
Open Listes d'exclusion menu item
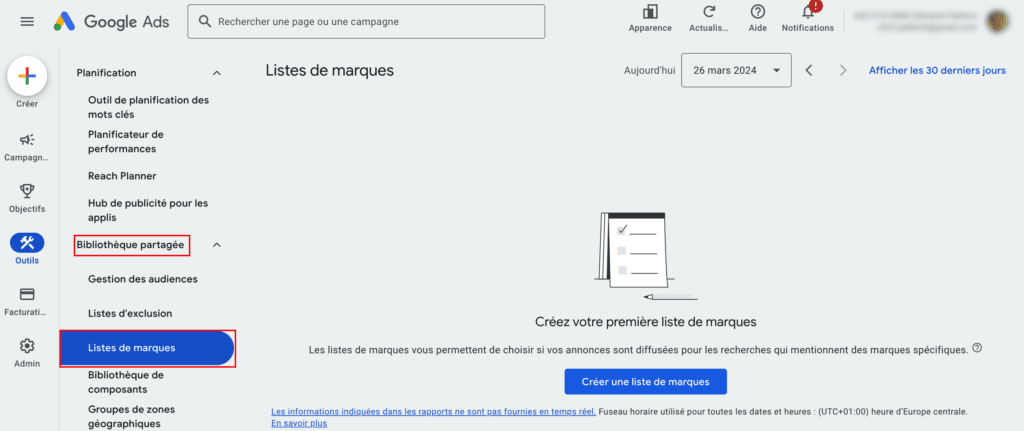[130, 314]
